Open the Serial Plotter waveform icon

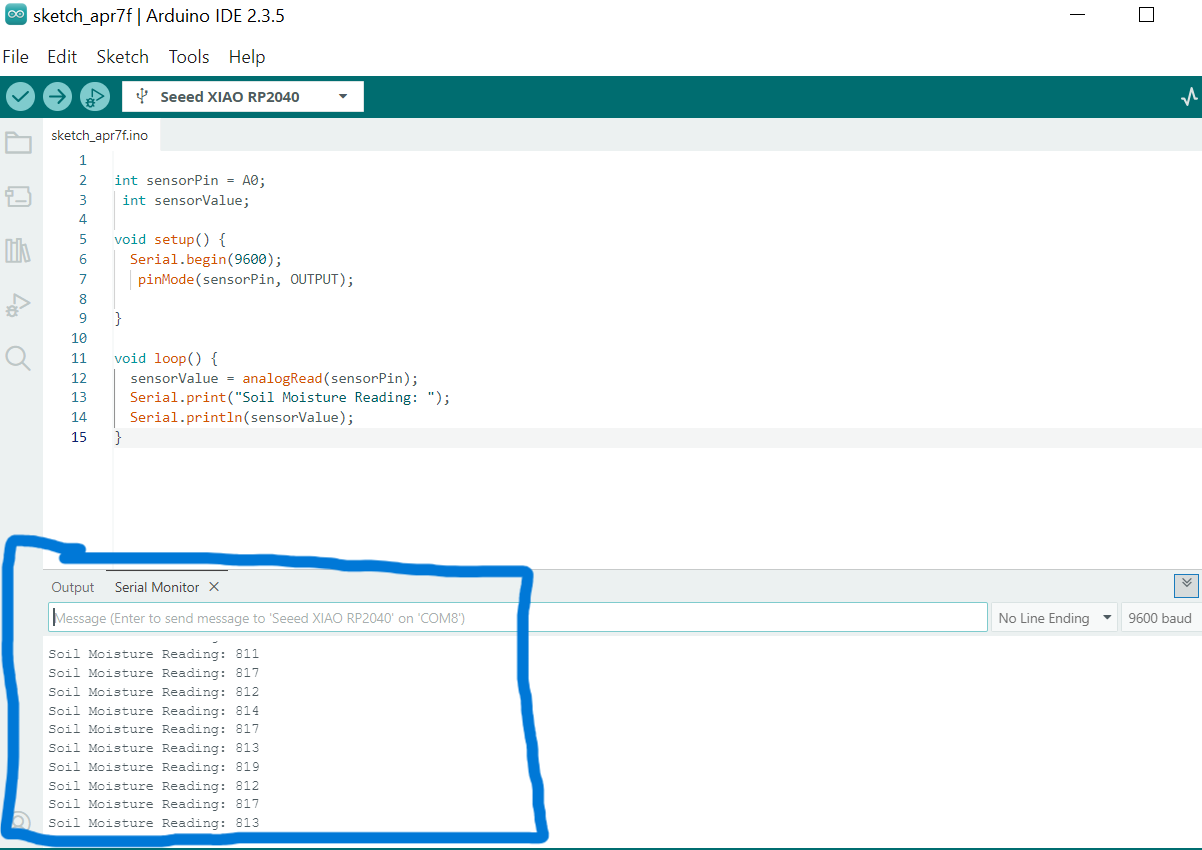click(1188, 97)
